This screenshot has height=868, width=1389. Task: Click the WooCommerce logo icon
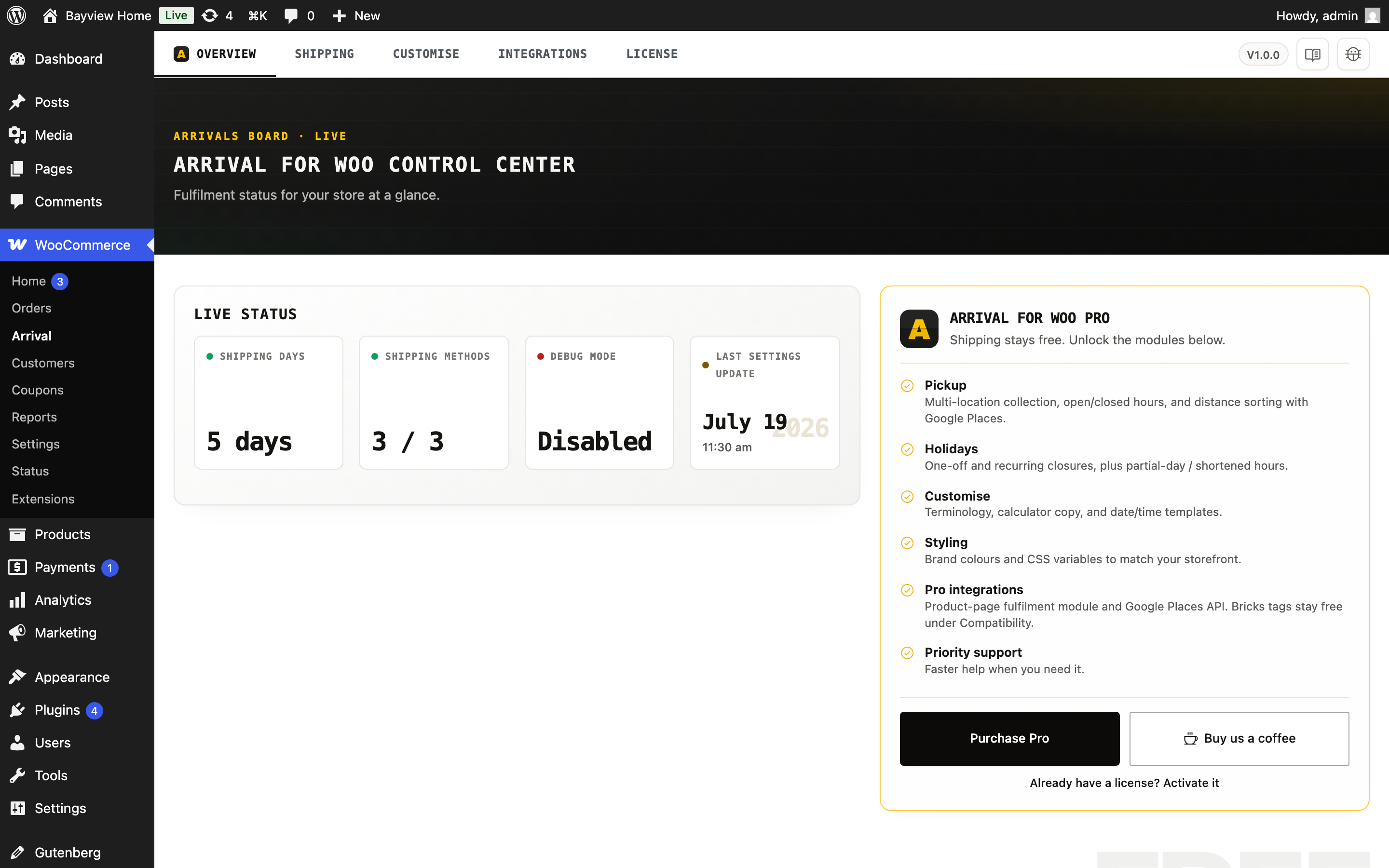pos(17,244)
